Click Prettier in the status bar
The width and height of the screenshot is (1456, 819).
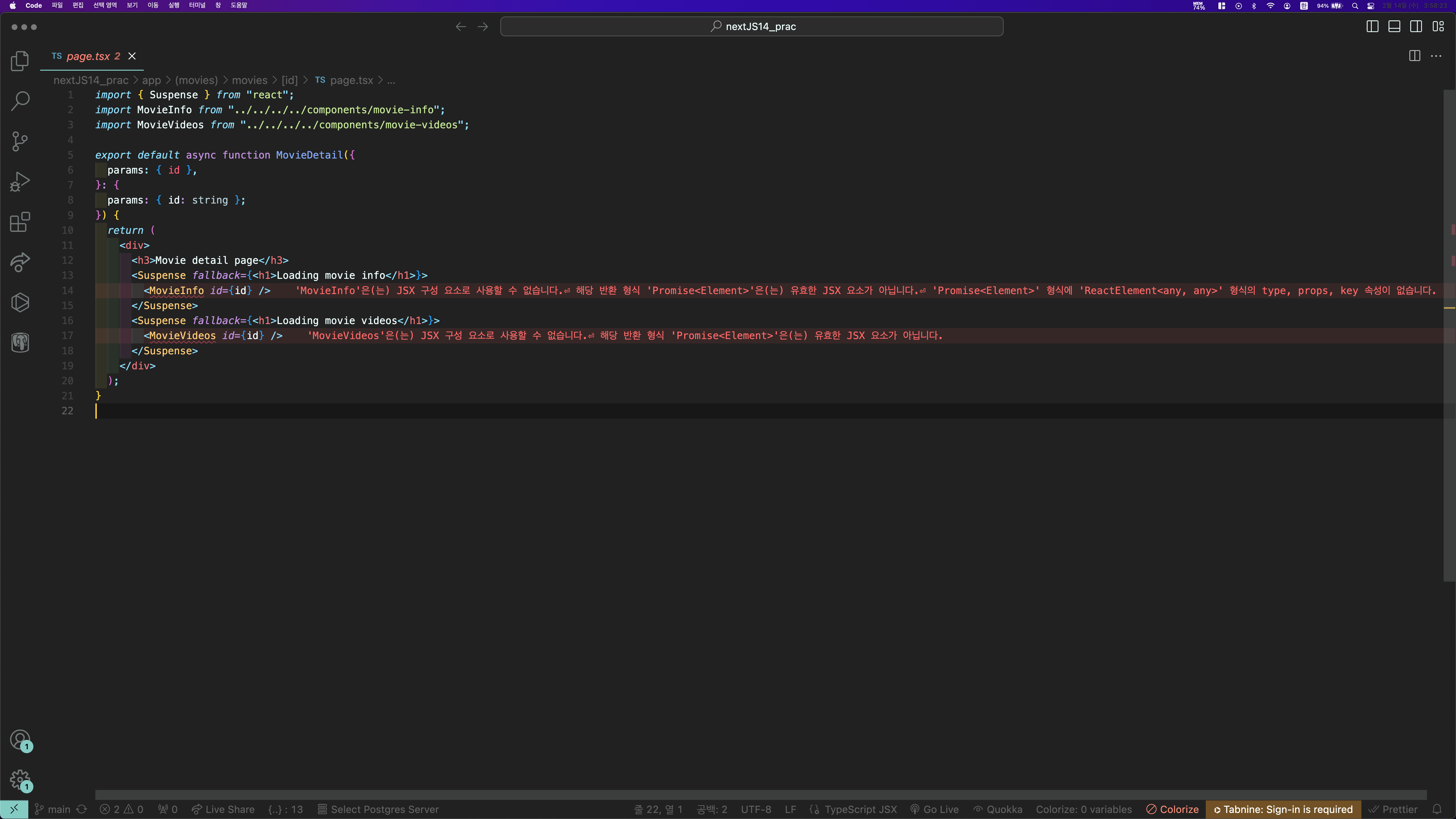pyautogui.click(x=1393, y=809)
